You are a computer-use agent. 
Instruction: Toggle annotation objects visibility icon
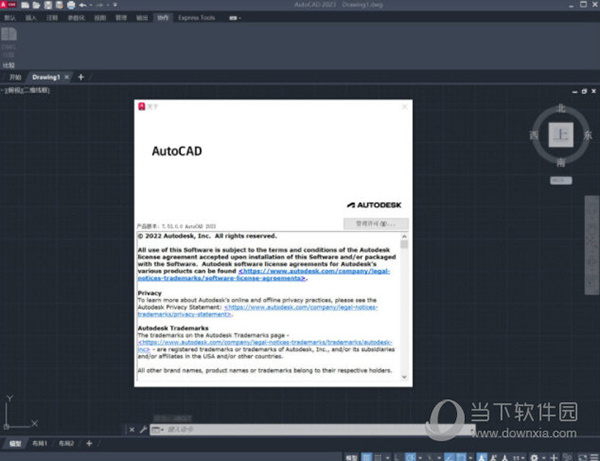[x=482, y=457]
